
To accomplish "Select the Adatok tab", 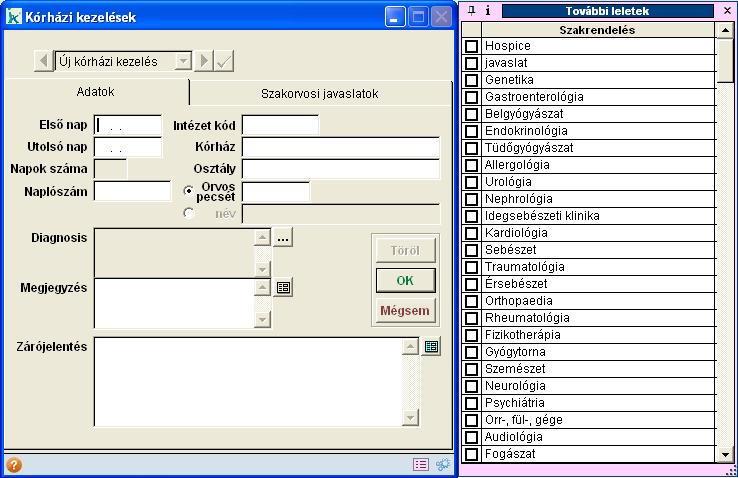I will coord(96,92).
